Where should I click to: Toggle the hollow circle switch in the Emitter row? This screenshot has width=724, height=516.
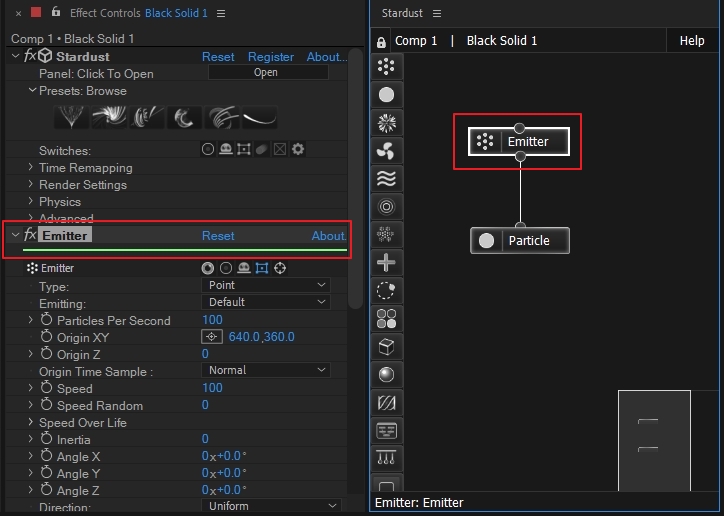(x=226, y=268)
